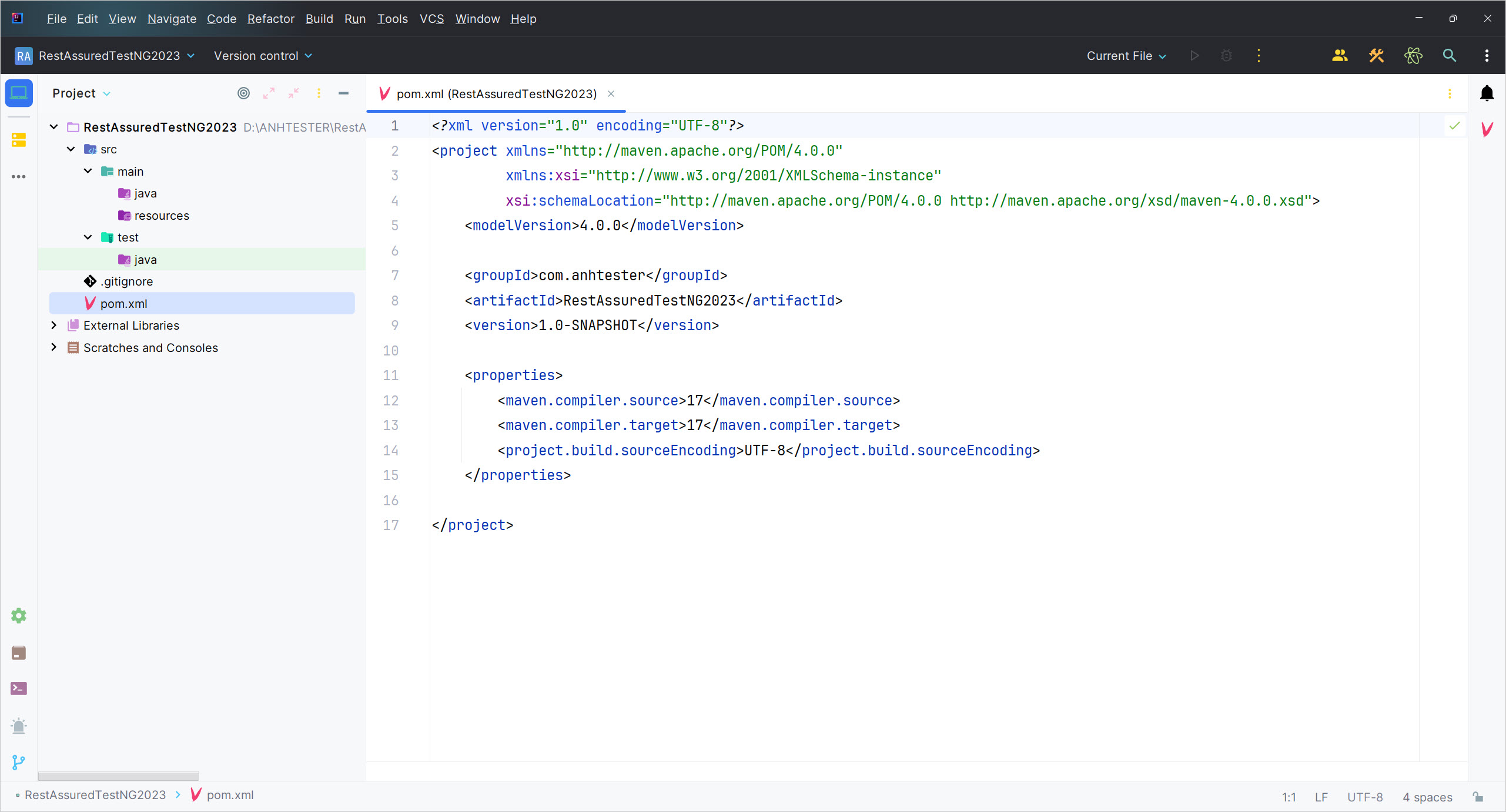Open Maven tool window on right sidebar
1506x812 pixels.
pos(1487,129)
